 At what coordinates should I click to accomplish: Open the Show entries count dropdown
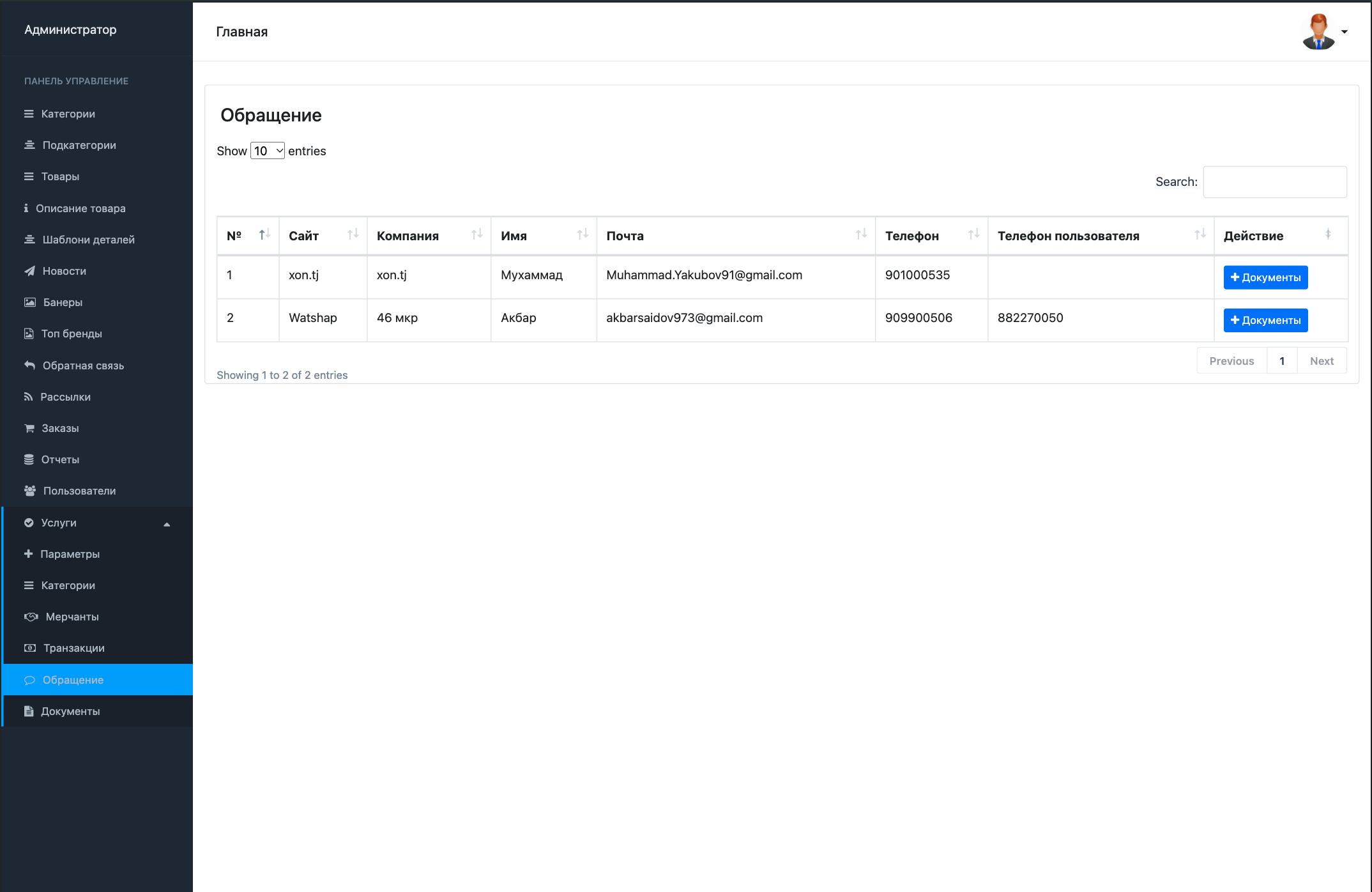coord(268,151)
